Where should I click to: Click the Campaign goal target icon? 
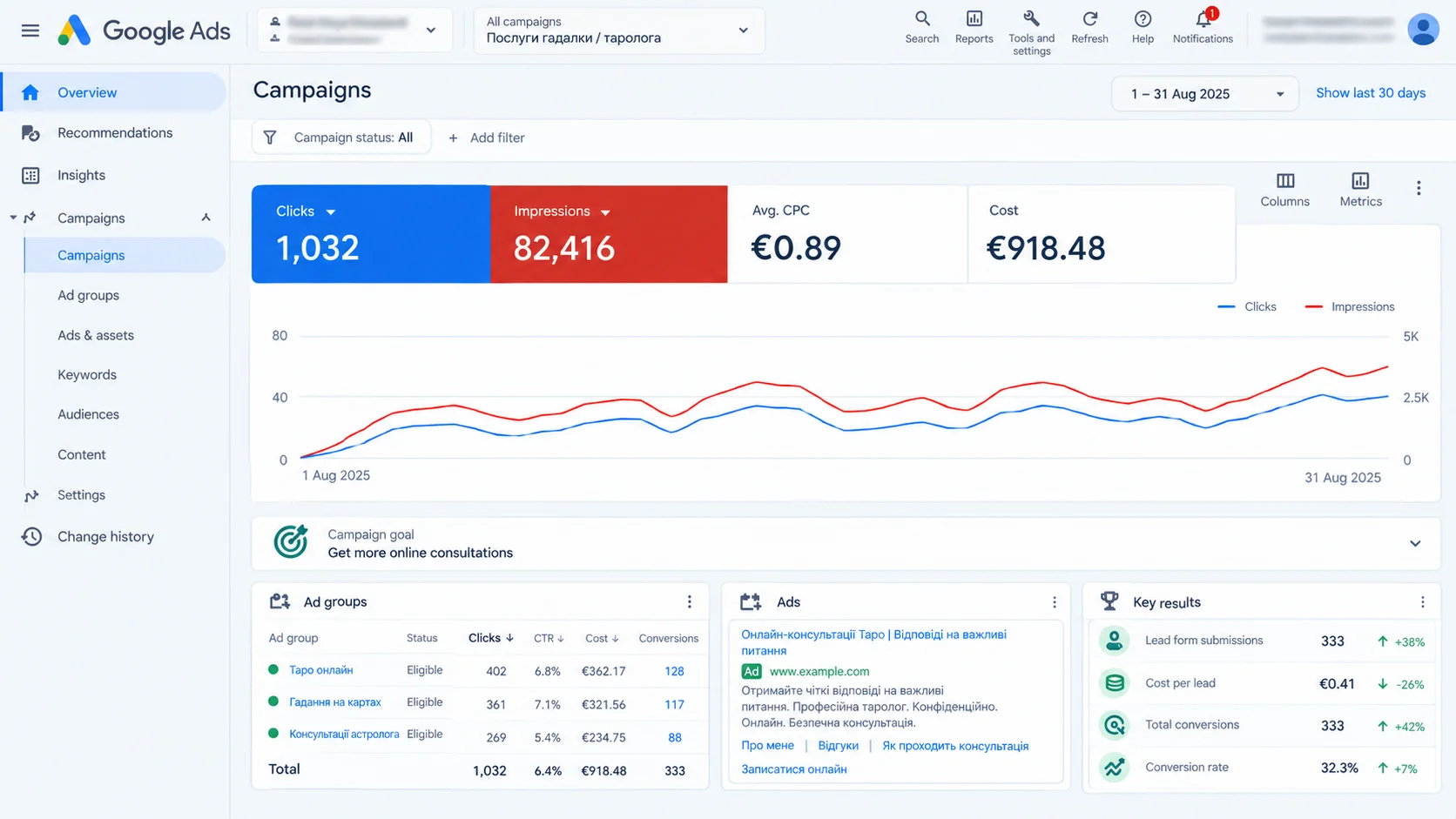pyautogui.click(x=291, y=541)
